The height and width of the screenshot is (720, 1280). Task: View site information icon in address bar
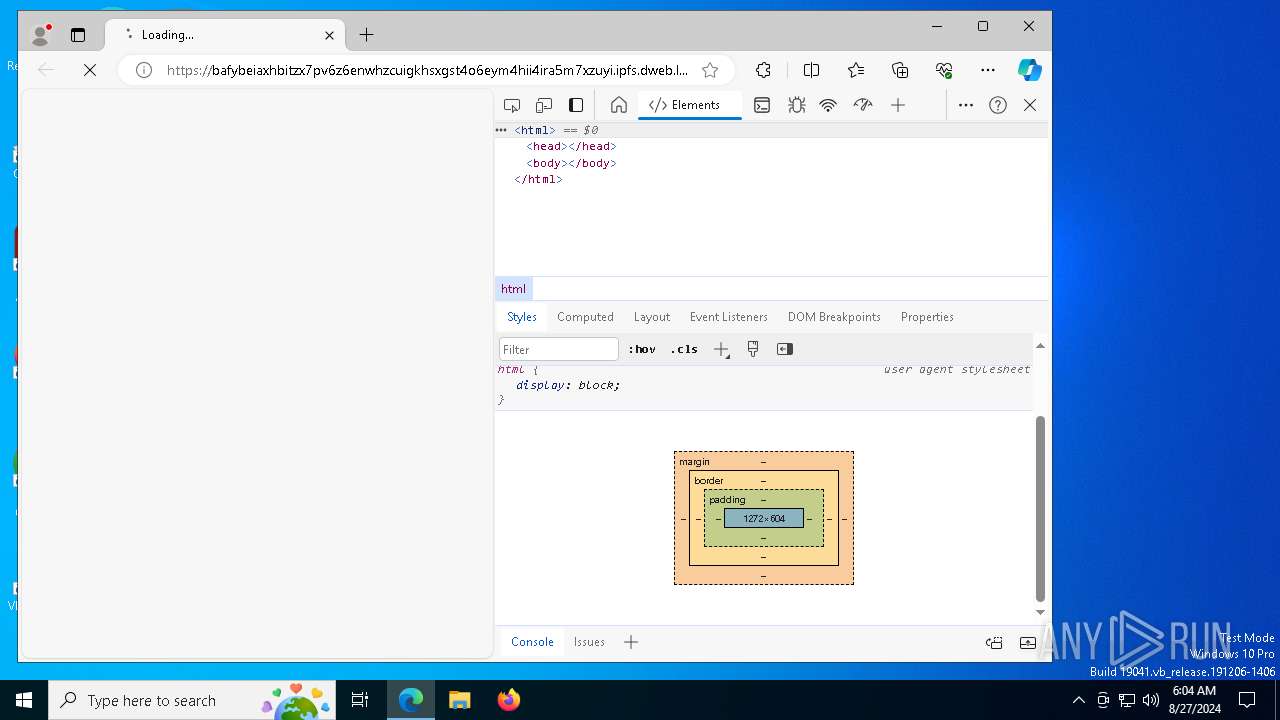click(144, 70)
